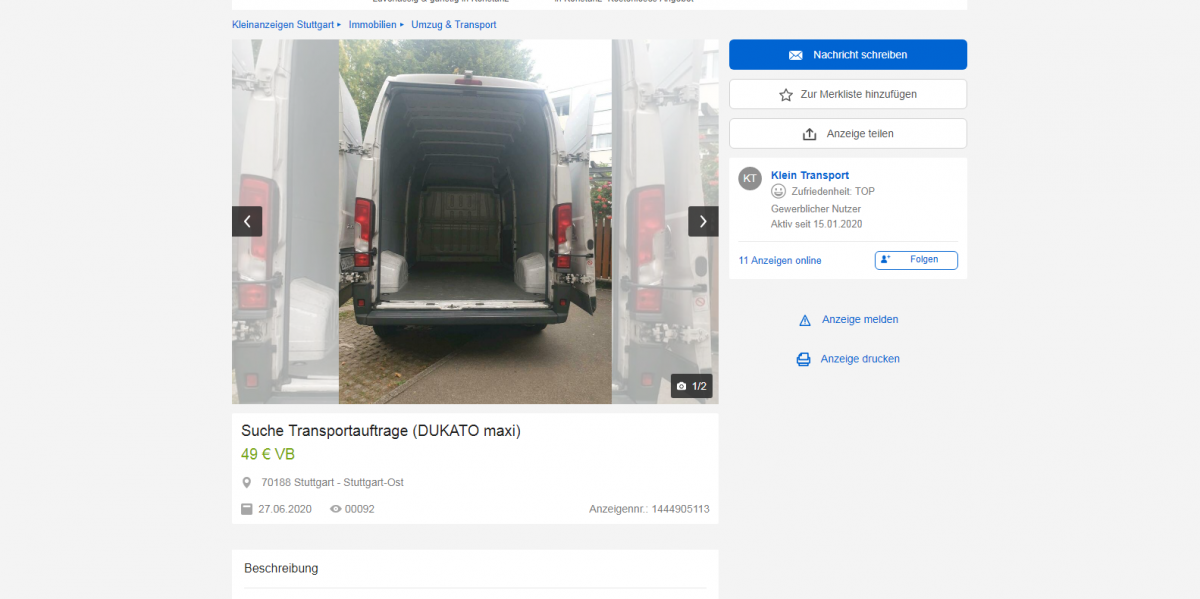The width and height of the screenshot is (1200, 599).
Task: Open Immobilien breadcrumb link
Action: tap(372, 25)
